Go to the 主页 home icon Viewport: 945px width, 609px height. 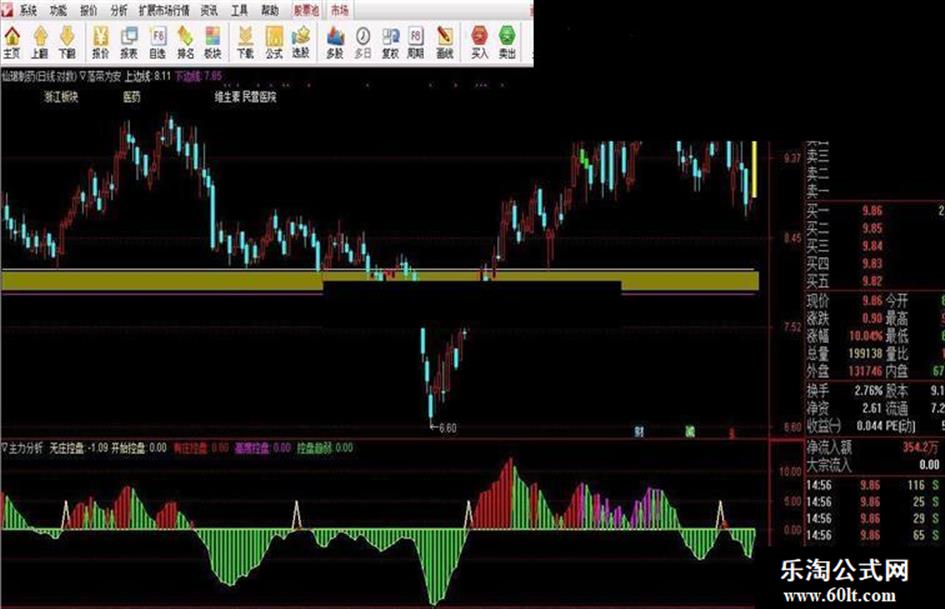tap(12, 43)
